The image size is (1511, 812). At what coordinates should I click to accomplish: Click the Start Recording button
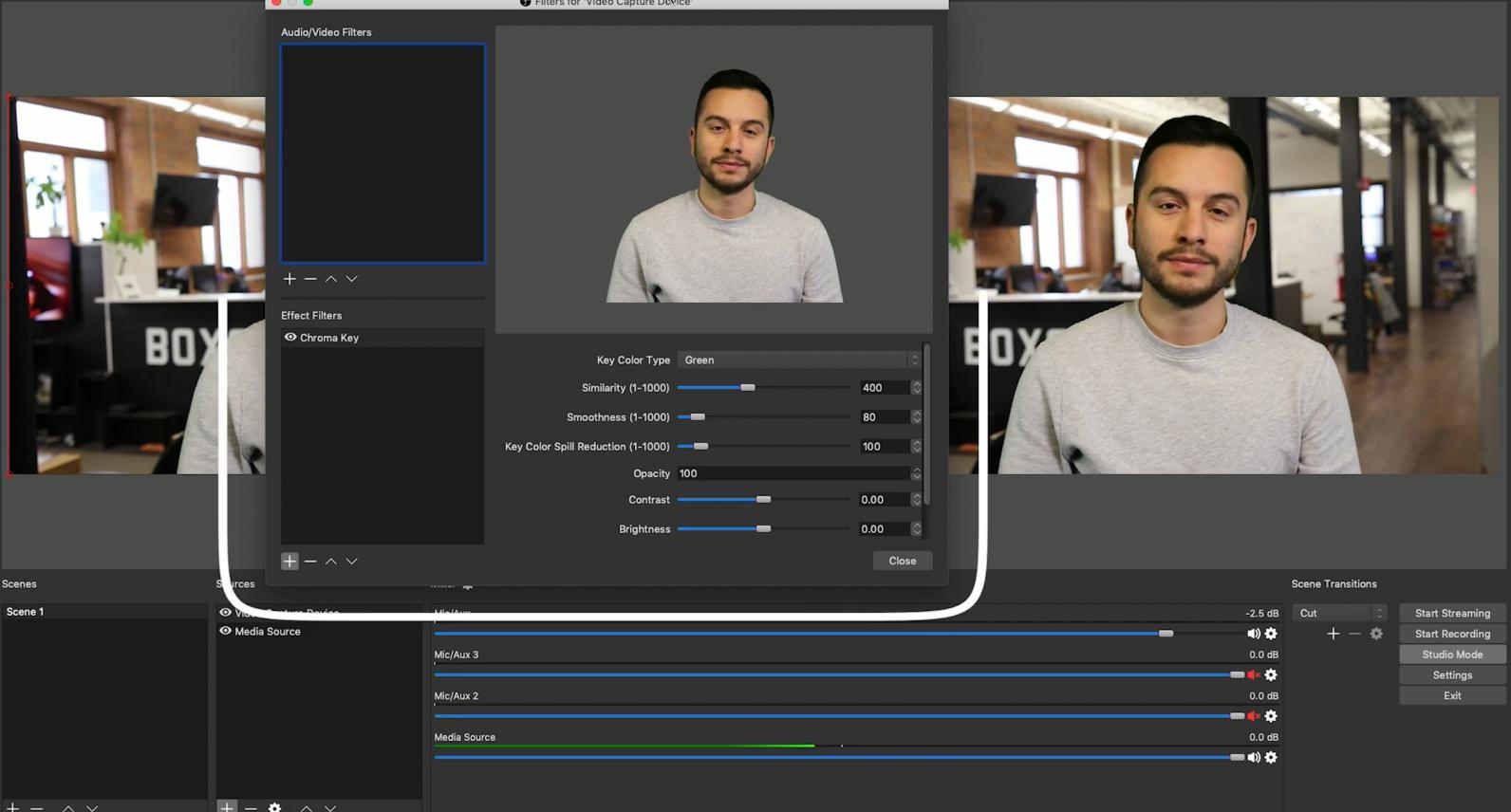coord(1451,634)
